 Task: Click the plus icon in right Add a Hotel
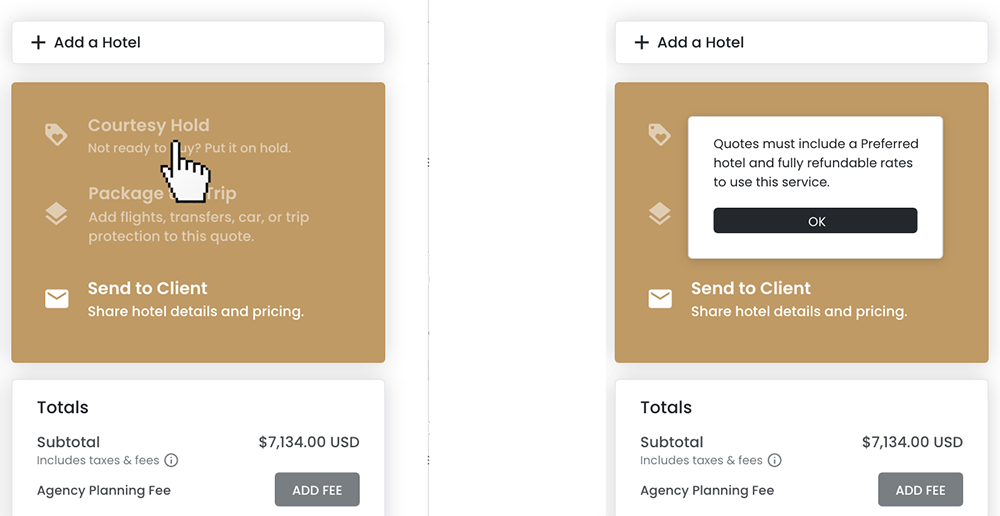tap(642, 42)
